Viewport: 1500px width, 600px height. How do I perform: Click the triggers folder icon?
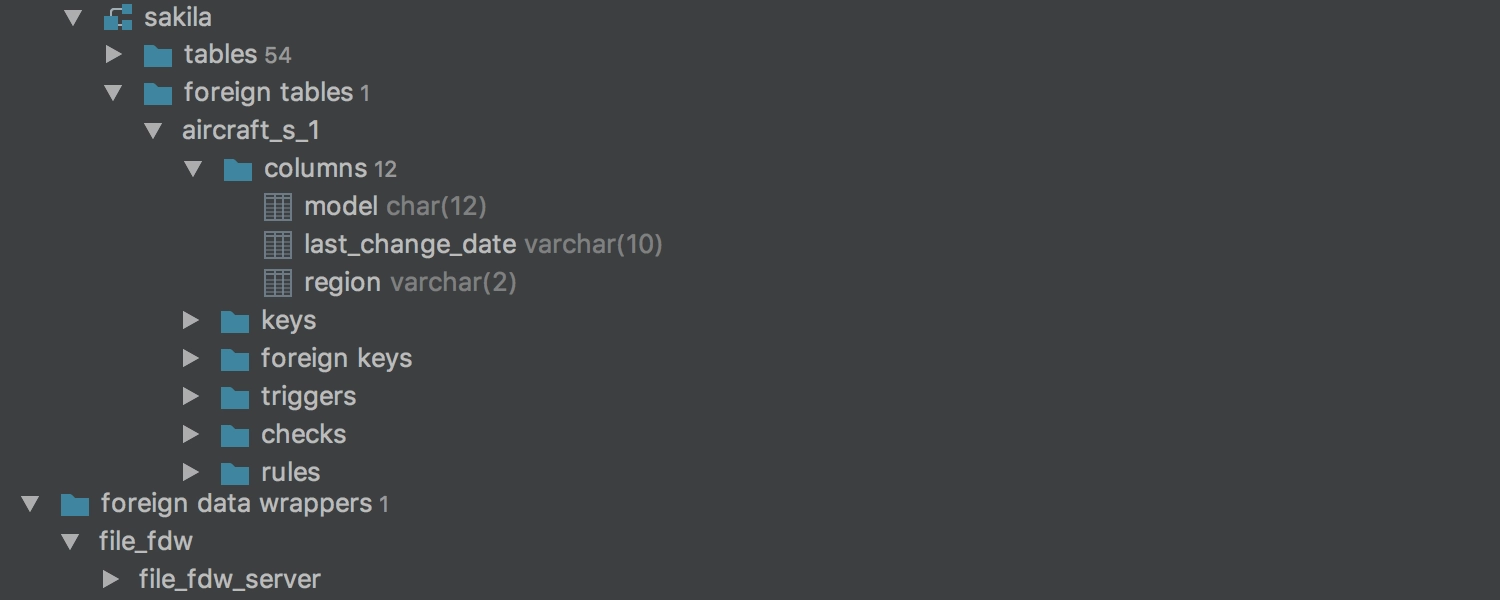coord(235,397)
